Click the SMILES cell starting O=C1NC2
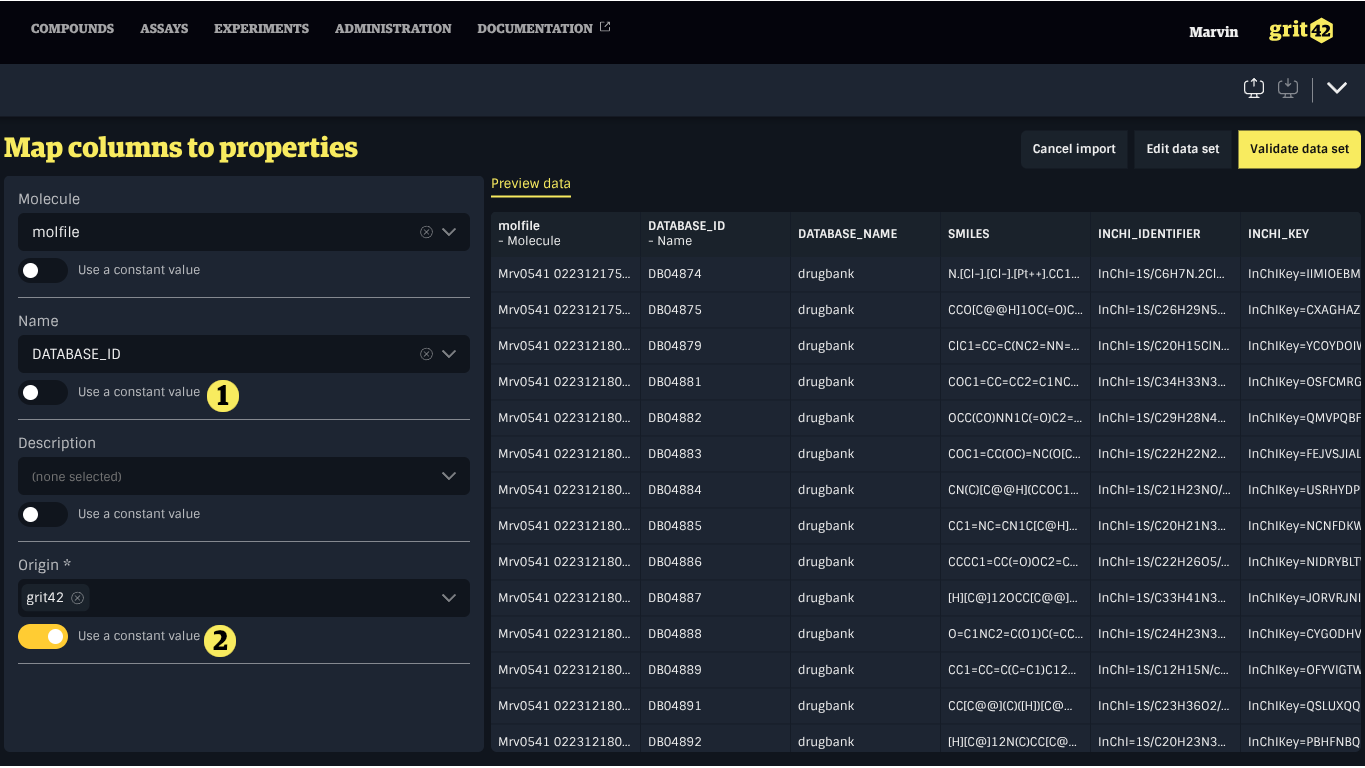The height and width of the screenshot is (768, 1365). coord(1015,634)
